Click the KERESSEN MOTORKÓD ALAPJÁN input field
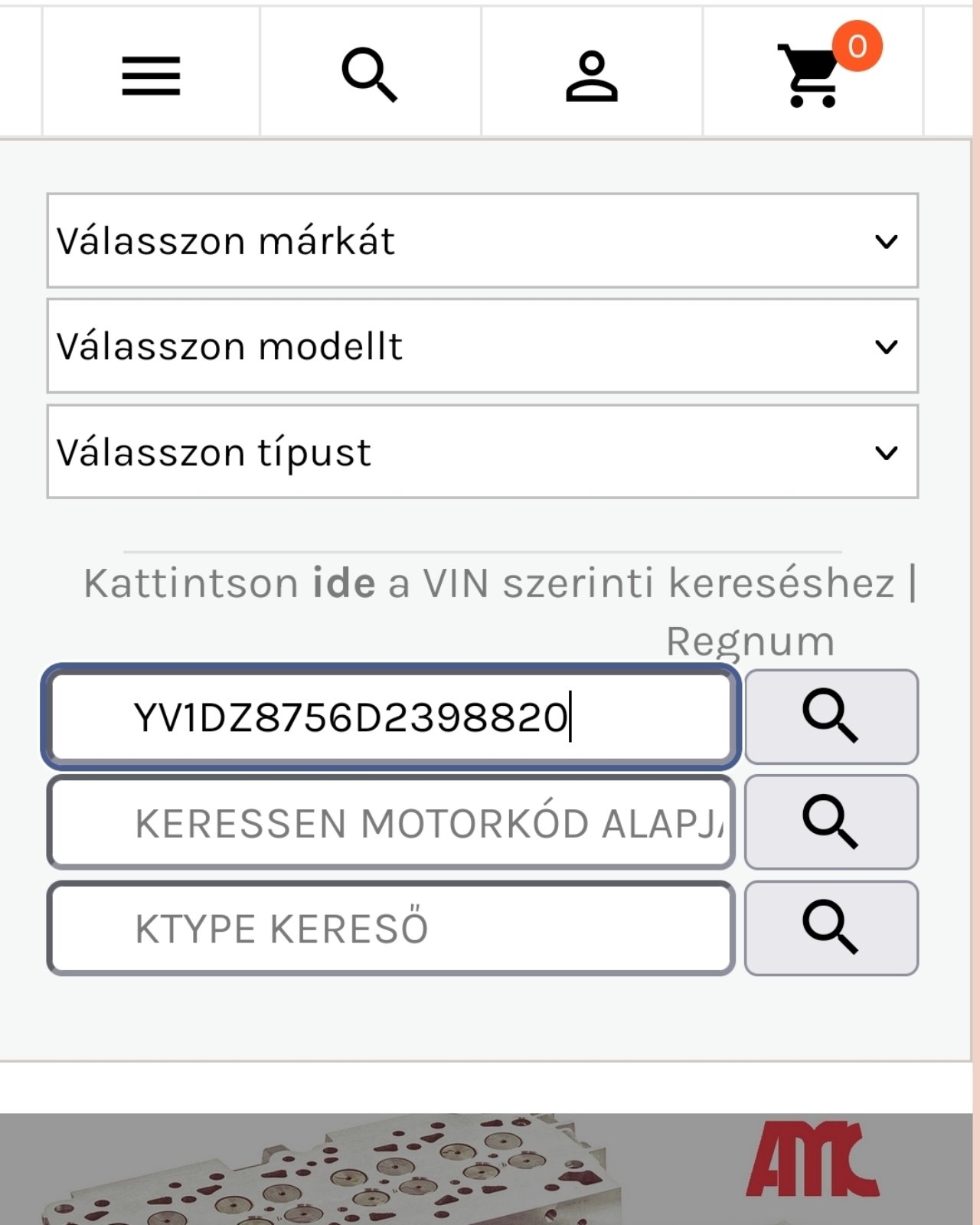 390,823
